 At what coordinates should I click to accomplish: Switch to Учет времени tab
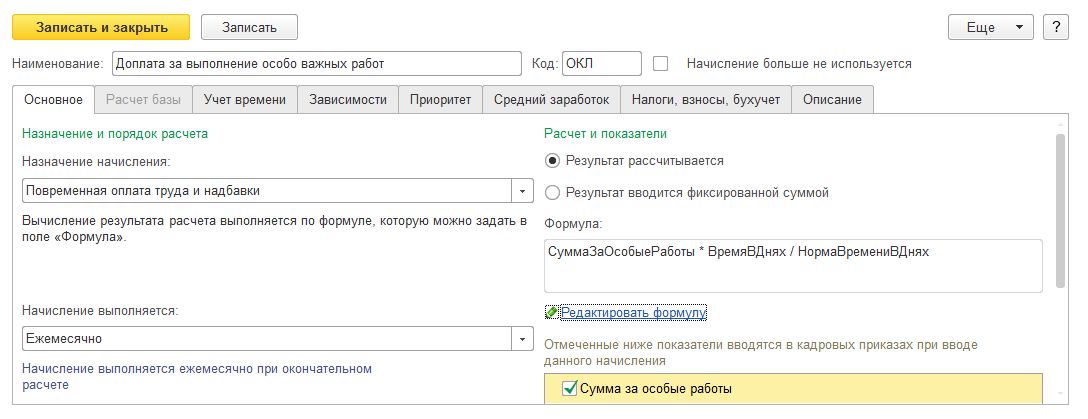point(245,100)
